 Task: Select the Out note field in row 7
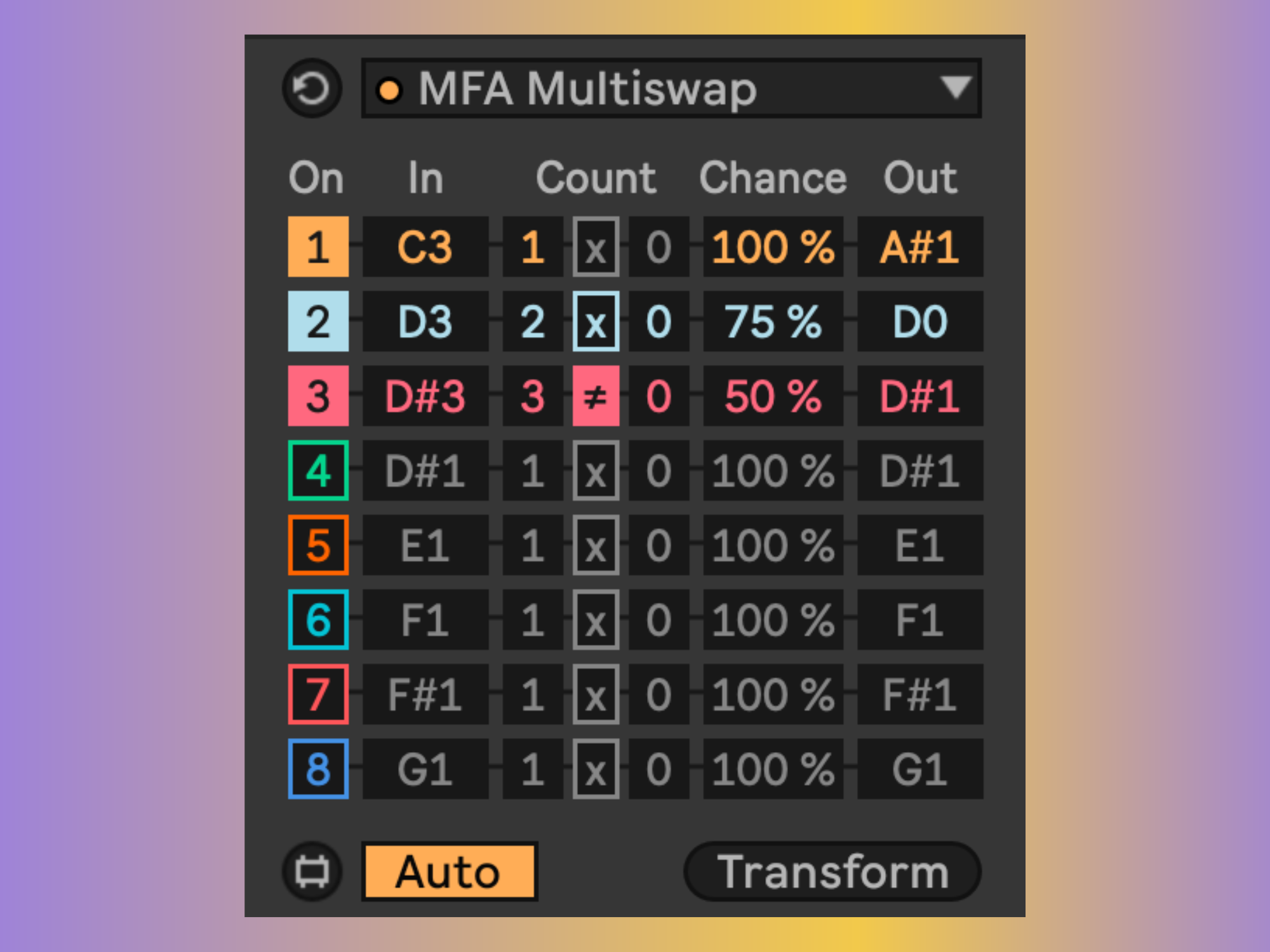(920, 694)
